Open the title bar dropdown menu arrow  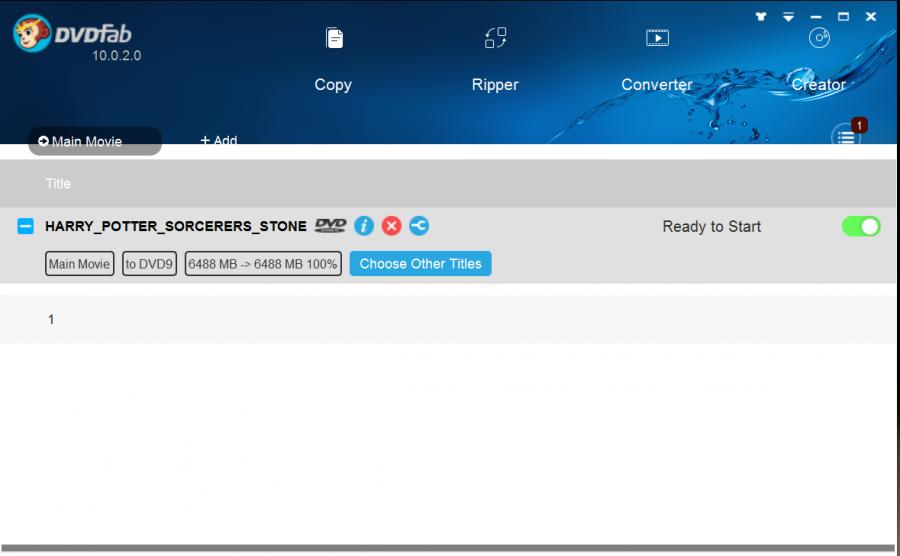[x=789, y=17]
